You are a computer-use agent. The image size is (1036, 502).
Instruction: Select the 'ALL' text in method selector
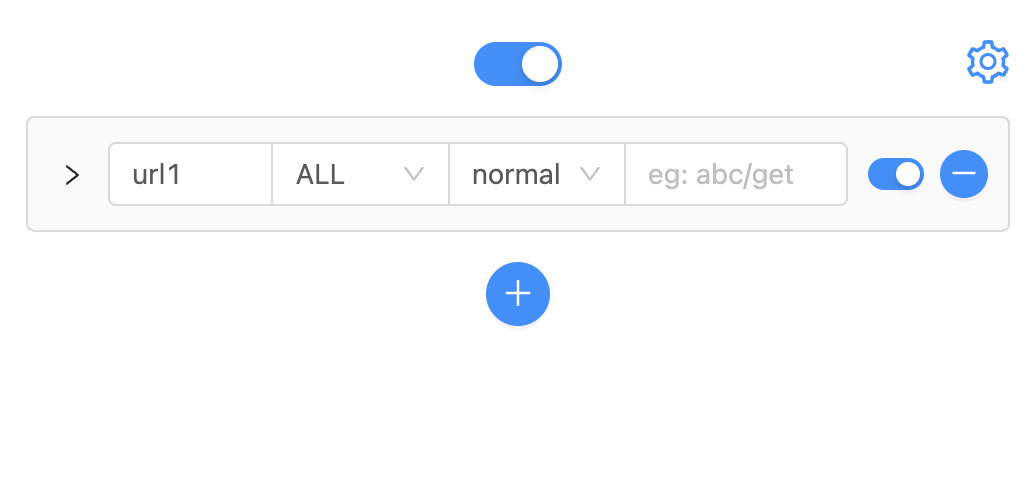(x=320, y=175)
